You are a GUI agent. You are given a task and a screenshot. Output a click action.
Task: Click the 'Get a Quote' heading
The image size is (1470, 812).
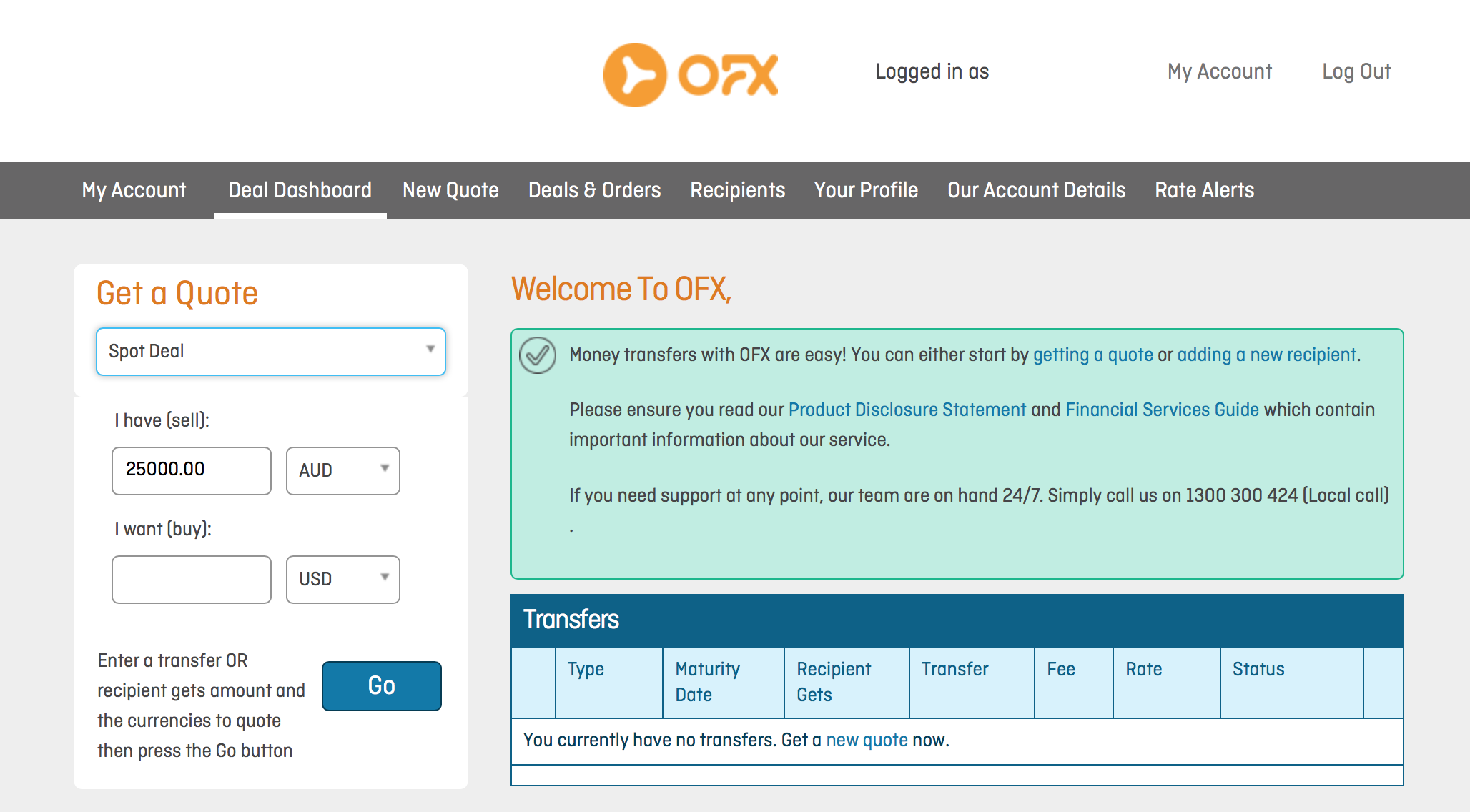(177, 293)
